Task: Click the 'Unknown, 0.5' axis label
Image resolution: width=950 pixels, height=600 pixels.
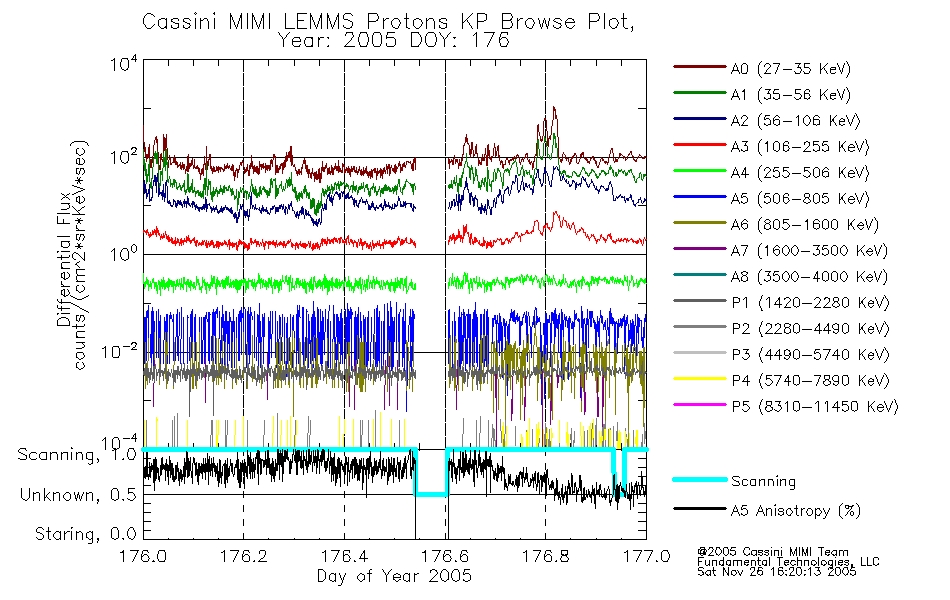Action: tap(79, 495)
